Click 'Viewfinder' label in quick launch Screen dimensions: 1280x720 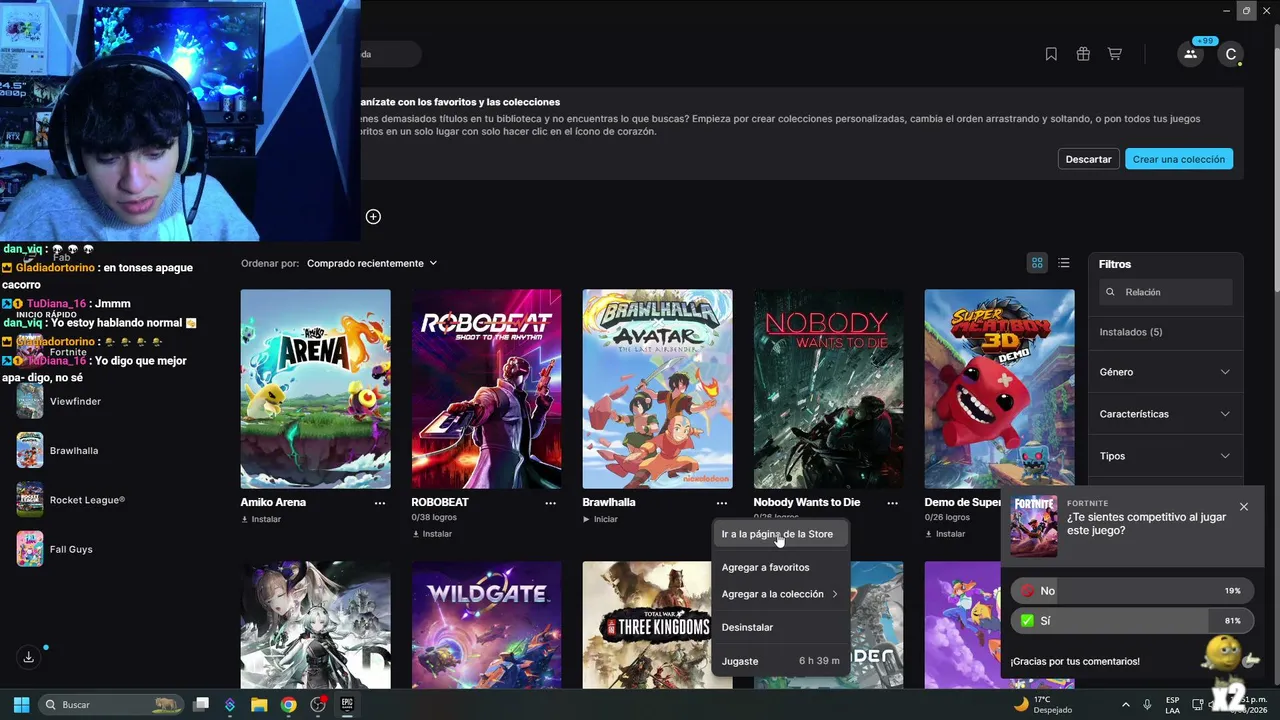click(75, 401)
